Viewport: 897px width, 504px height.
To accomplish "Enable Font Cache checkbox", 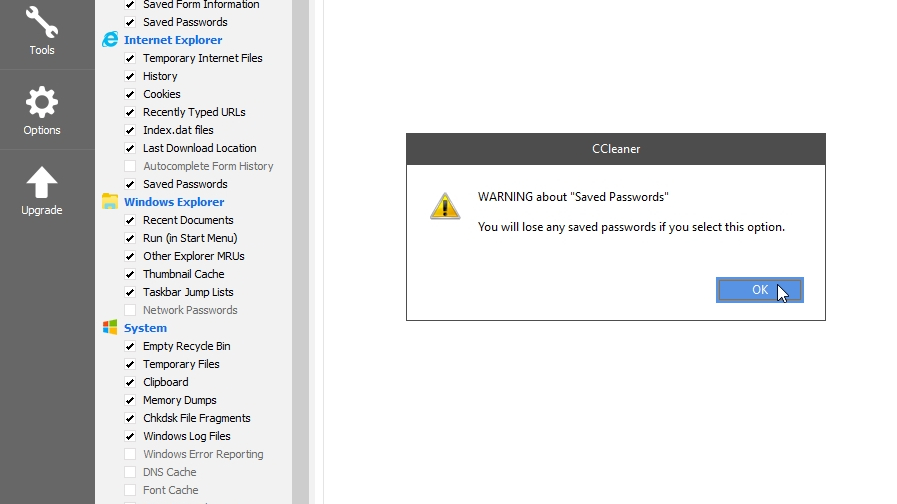I will [x=130, y=490].
